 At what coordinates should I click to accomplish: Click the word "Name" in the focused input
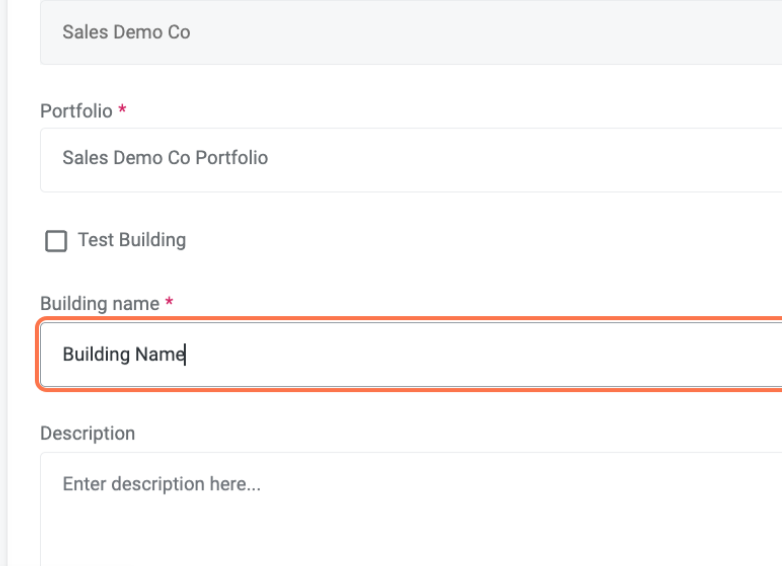pyautogui.click(x=160, y=355)
